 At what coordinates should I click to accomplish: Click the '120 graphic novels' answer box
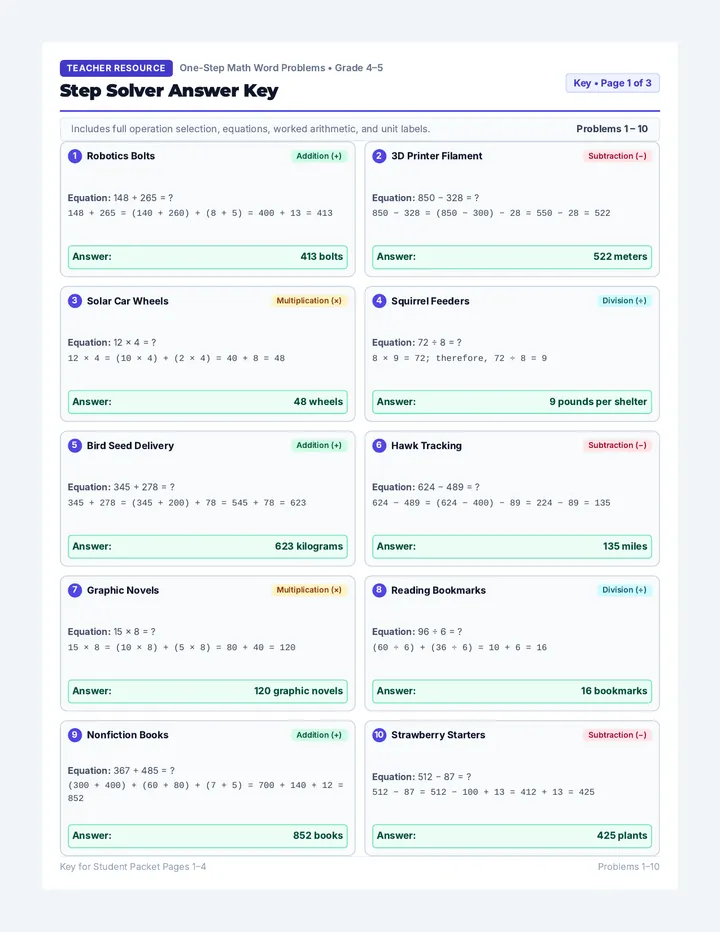(x=207, y=691)
